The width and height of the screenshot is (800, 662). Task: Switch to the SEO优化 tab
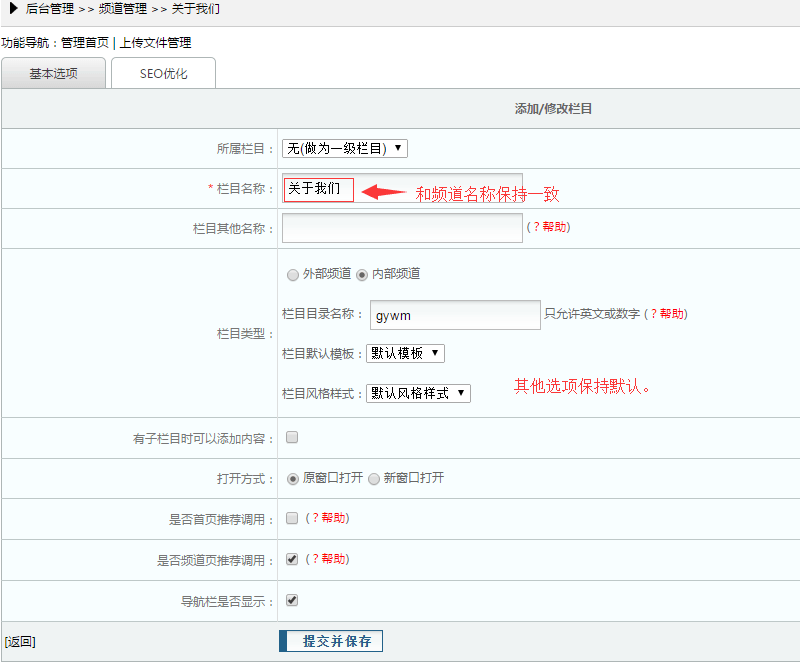click(x=163, y=74)
